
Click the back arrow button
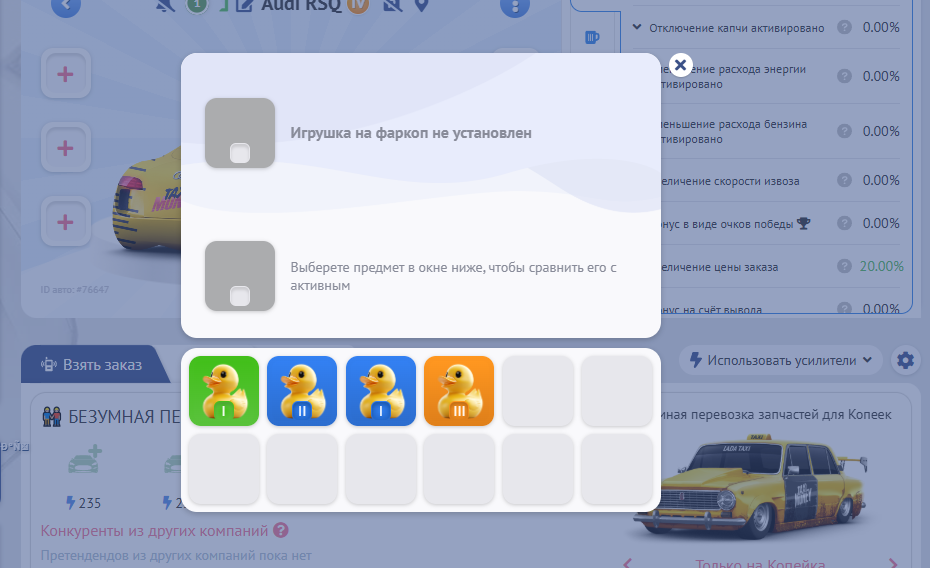pos(65,6)
